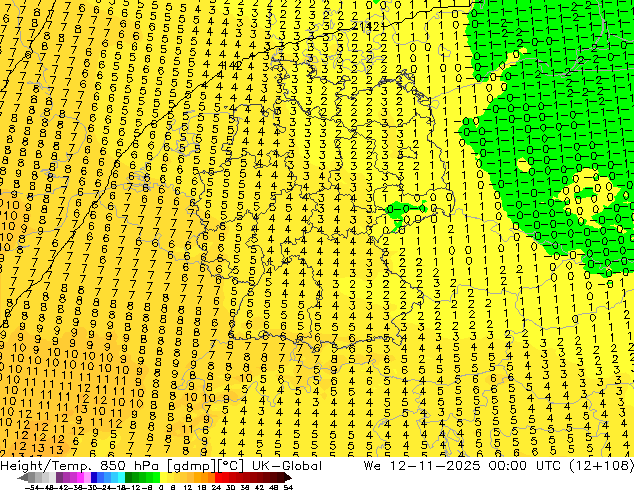Click the gray left arrow end of color scale
Image resolution: width=634 pixels, height=490 pixels.
click(23, 477)
